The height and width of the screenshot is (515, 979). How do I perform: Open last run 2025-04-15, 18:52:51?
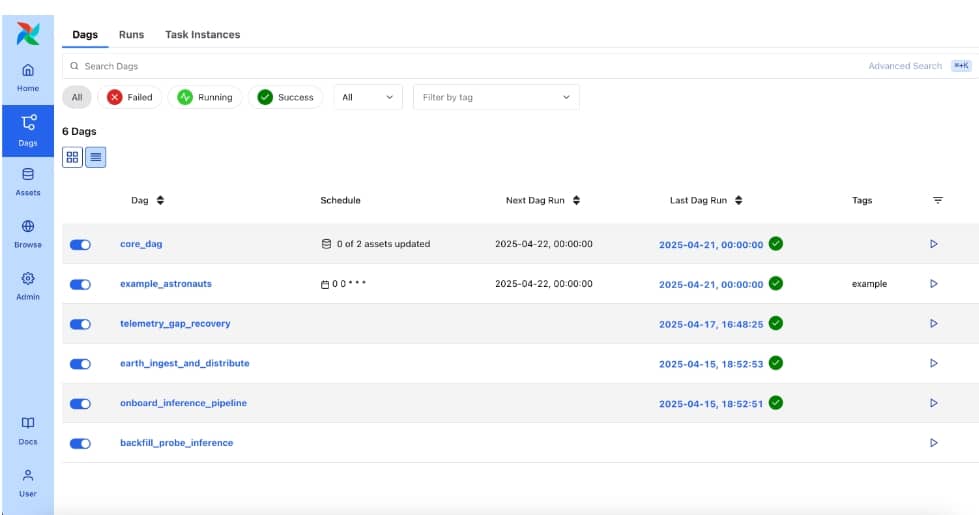(711, 404)
